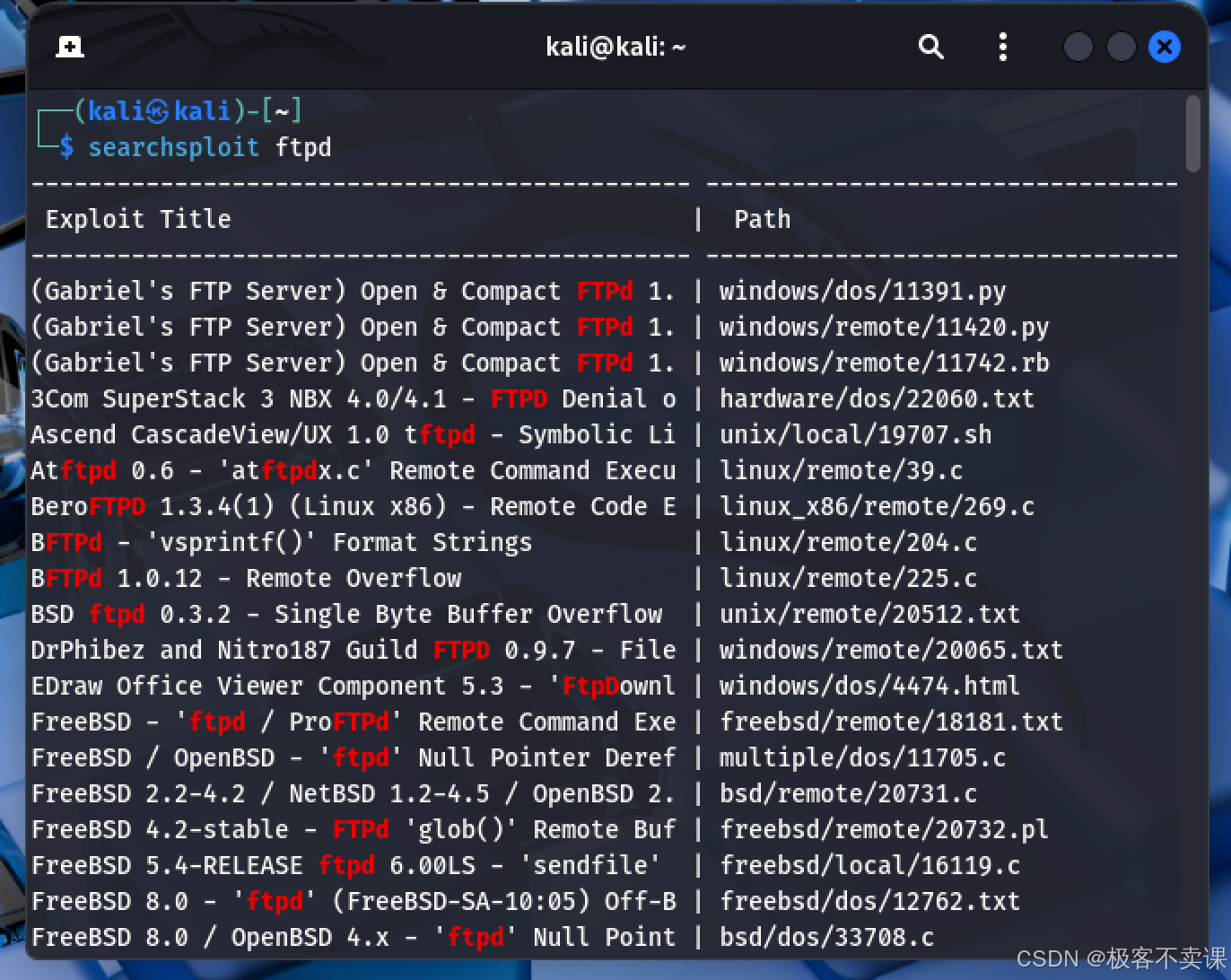Click 'BFTPd 1.0.12 - Remote Overflow' title
The width and height of the screenshot is (1231, 980).
pos(247,578)
